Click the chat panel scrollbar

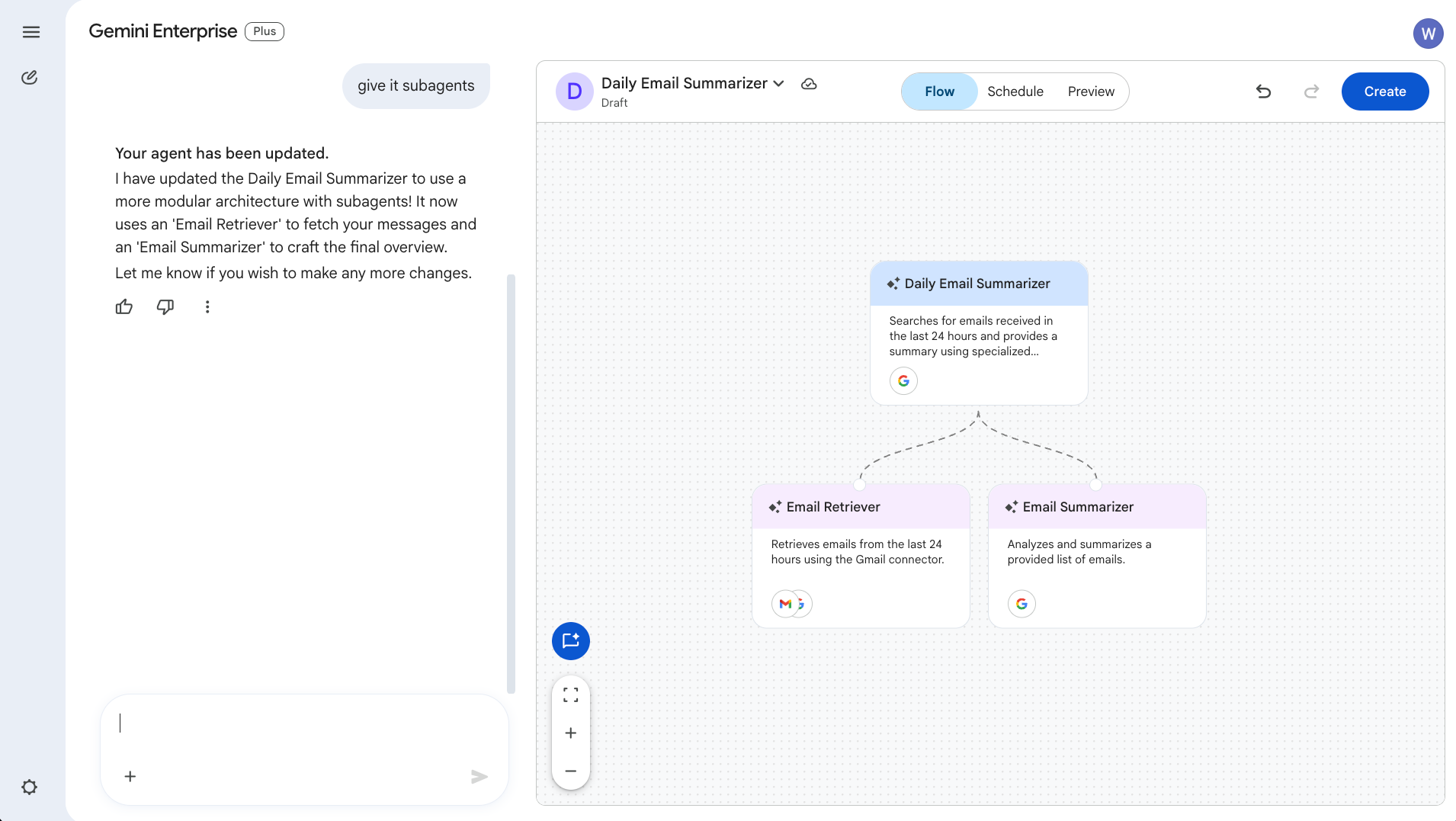511,483
